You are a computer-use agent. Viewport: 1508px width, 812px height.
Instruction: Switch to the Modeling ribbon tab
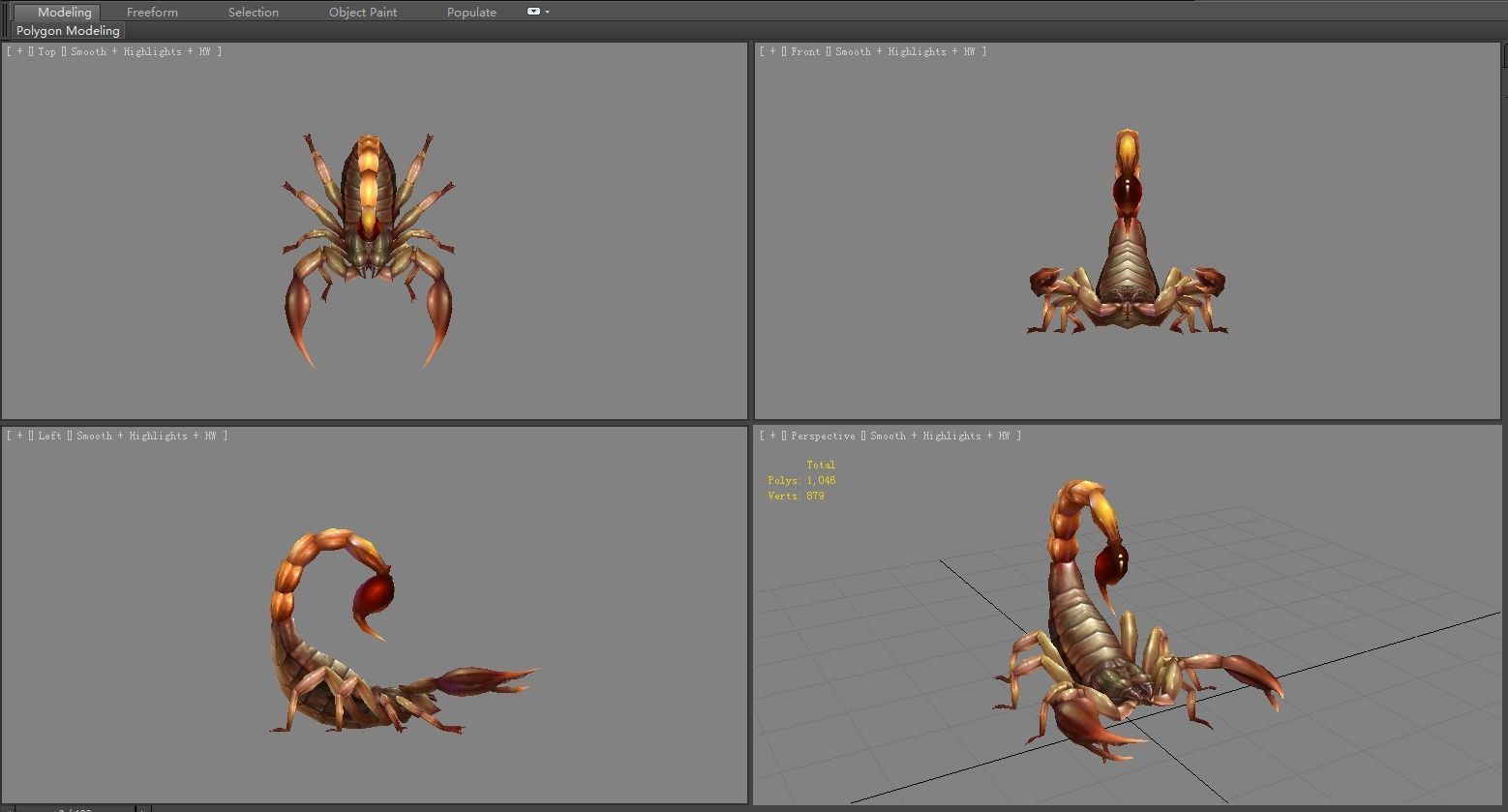58,12
